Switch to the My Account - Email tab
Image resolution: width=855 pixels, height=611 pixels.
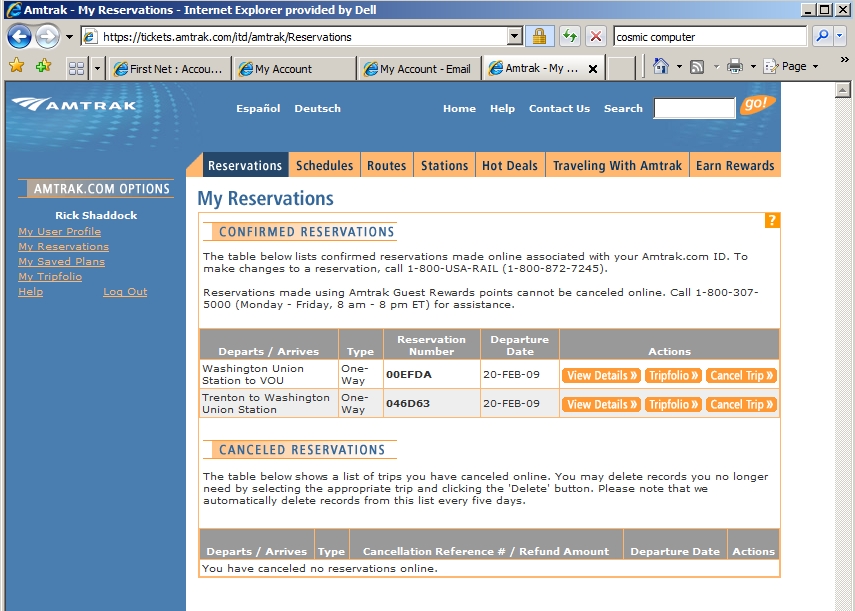[420, 69]
